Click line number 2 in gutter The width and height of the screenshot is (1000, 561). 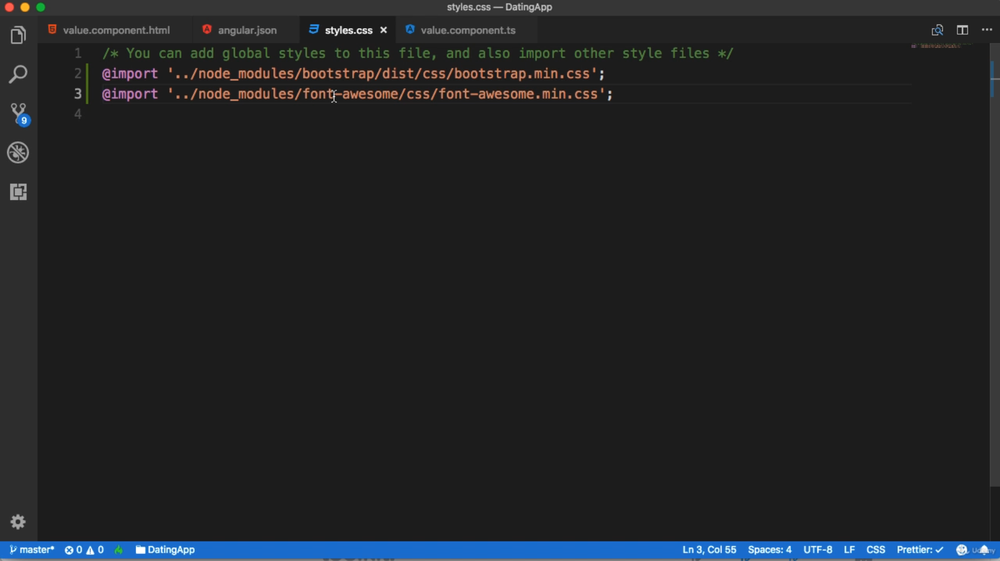[78, 74]
